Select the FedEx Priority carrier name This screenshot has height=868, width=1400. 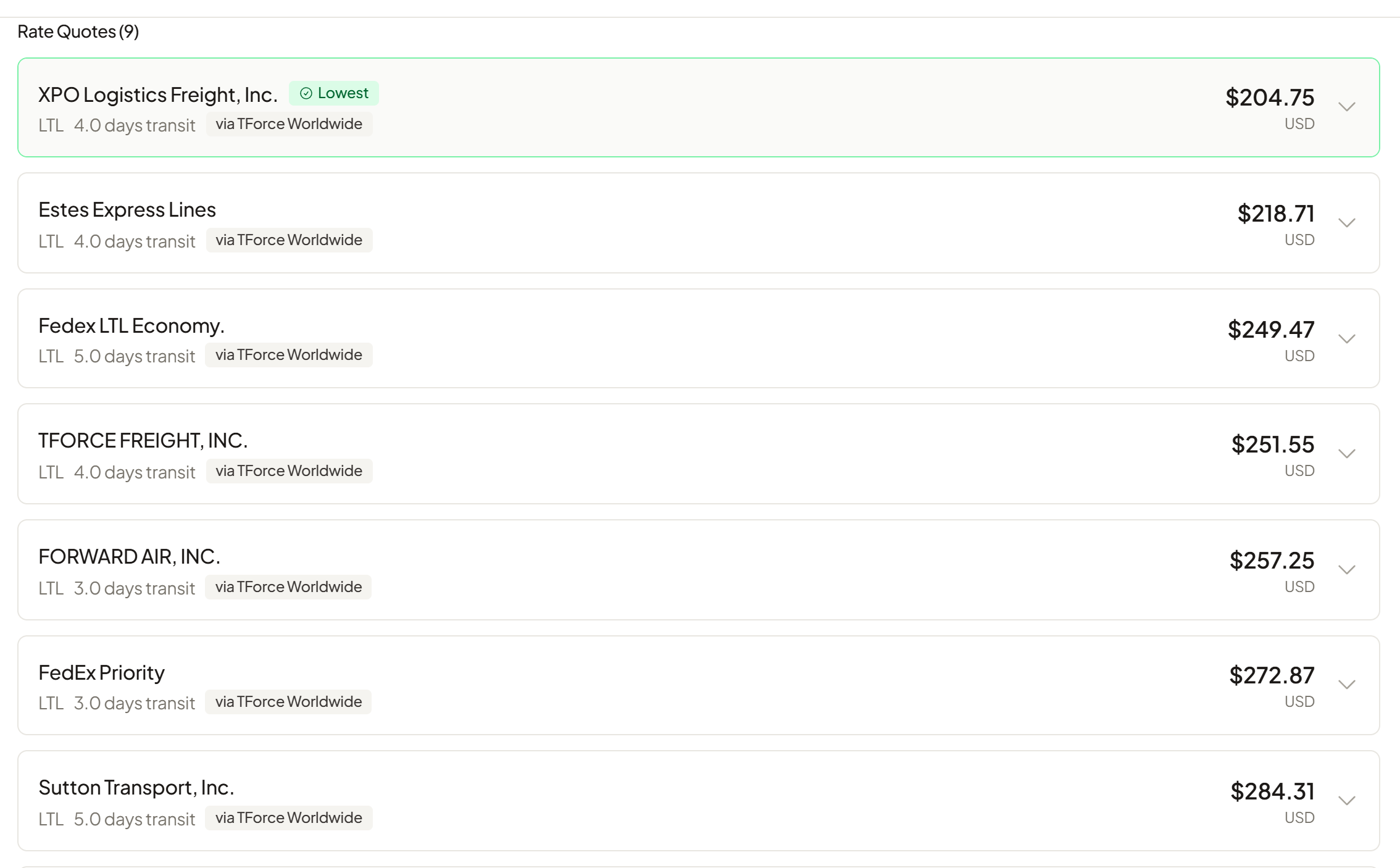click(102, 672)
